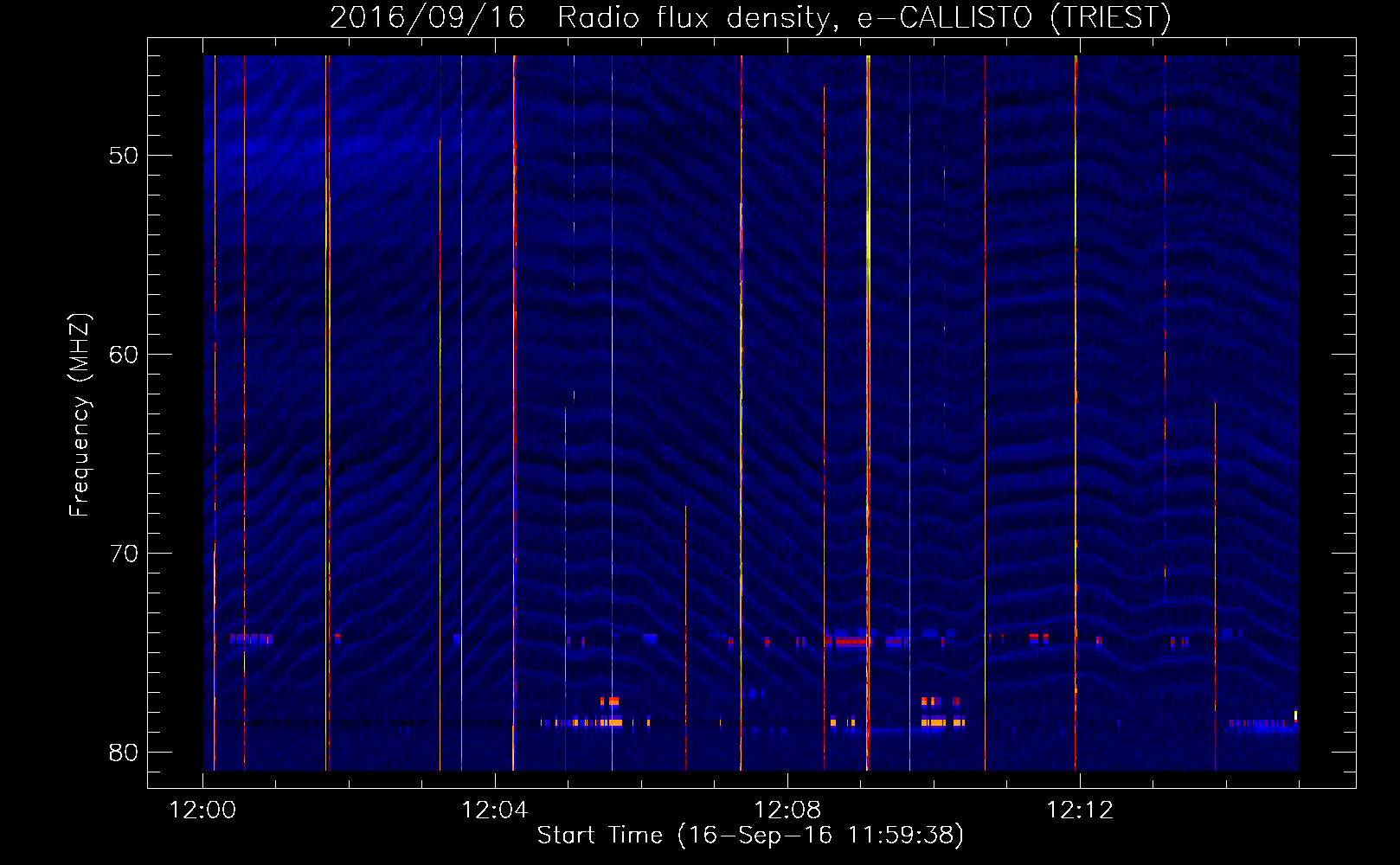Click the '60' frequency tick label

click(x=125, y=355)
